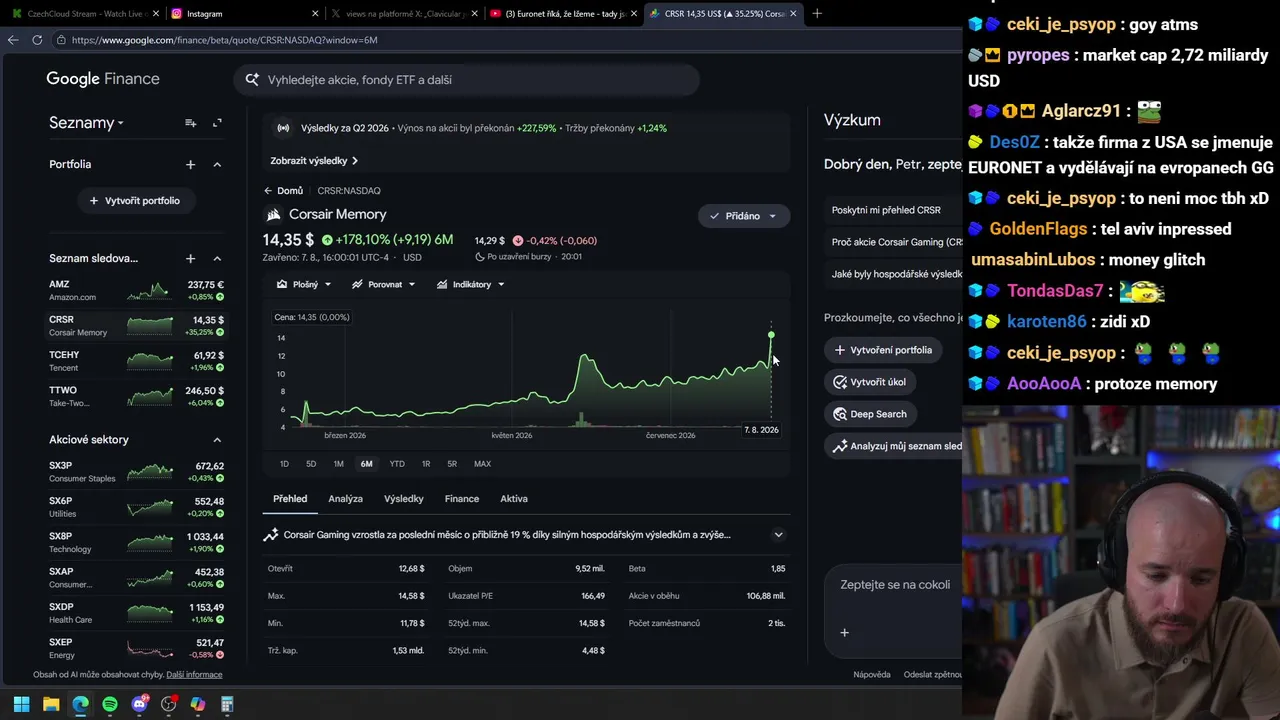
Task: Collapse the Seznam sledovaných section
Action: 217,258
